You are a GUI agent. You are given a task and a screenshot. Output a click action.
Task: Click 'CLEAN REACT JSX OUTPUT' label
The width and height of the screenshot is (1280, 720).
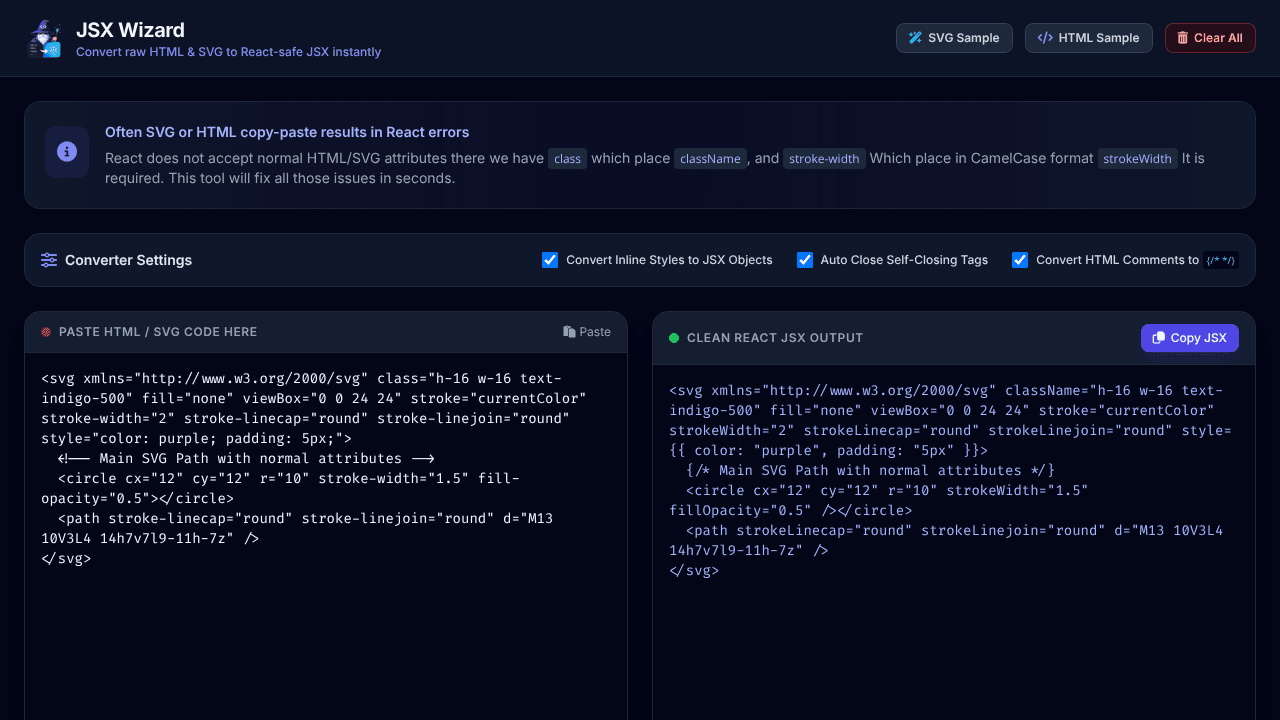tap(775, 338)
